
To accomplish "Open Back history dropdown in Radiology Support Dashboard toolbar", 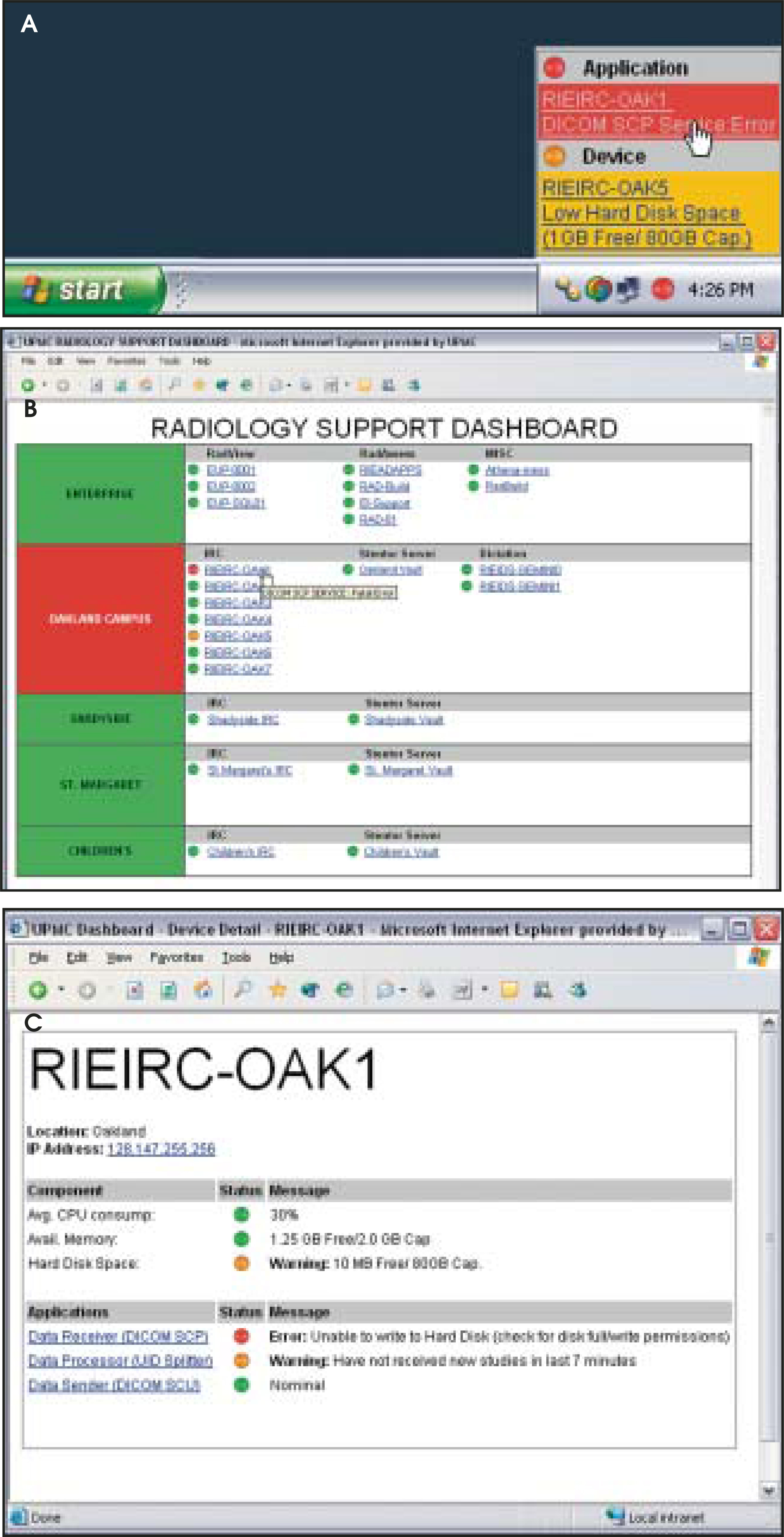I will (44, 385).
